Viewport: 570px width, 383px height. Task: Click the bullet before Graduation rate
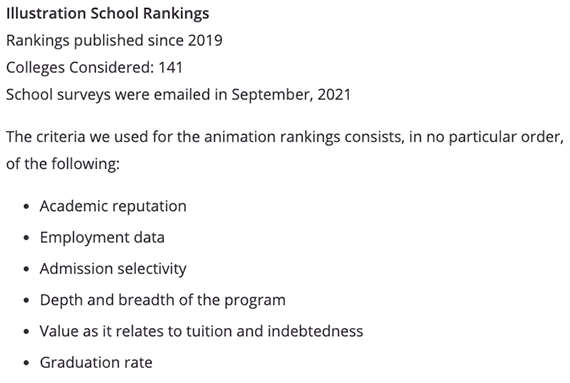click(x=26, y=363)
